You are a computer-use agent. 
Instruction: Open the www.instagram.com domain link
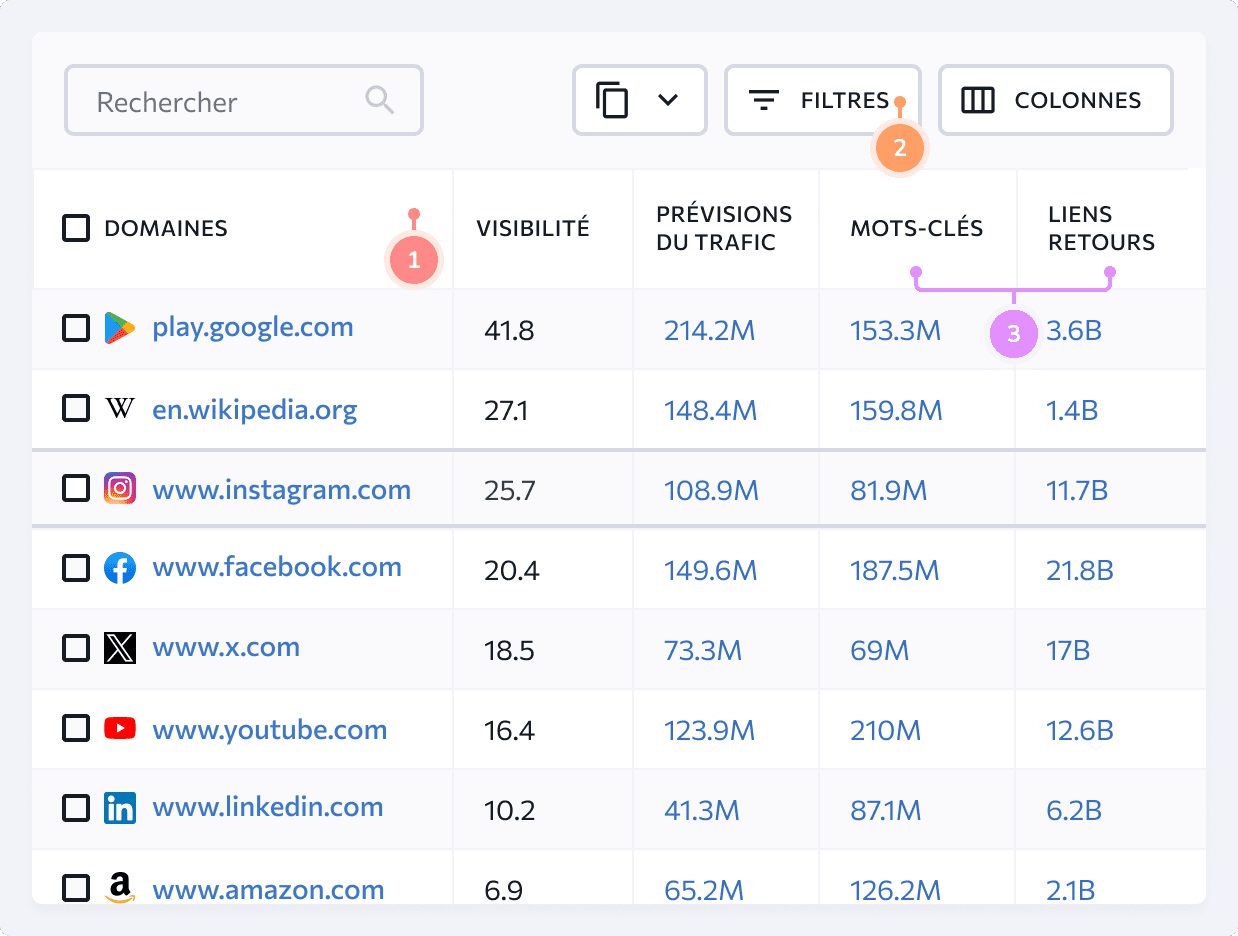[x=281, y=490]
